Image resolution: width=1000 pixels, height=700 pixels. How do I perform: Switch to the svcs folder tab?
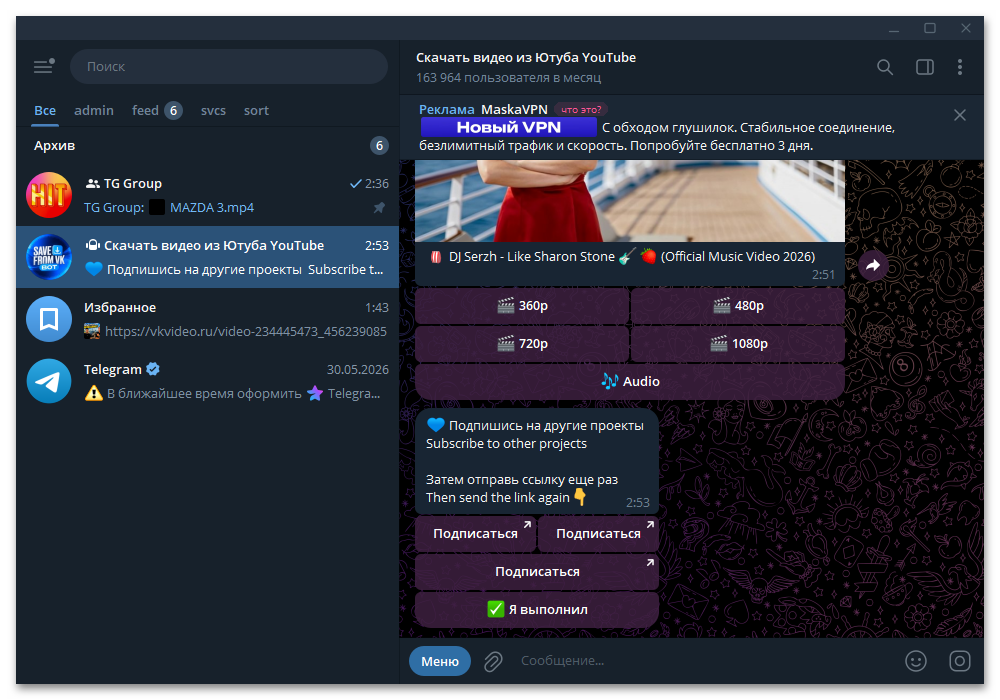(x=213, y=110)
